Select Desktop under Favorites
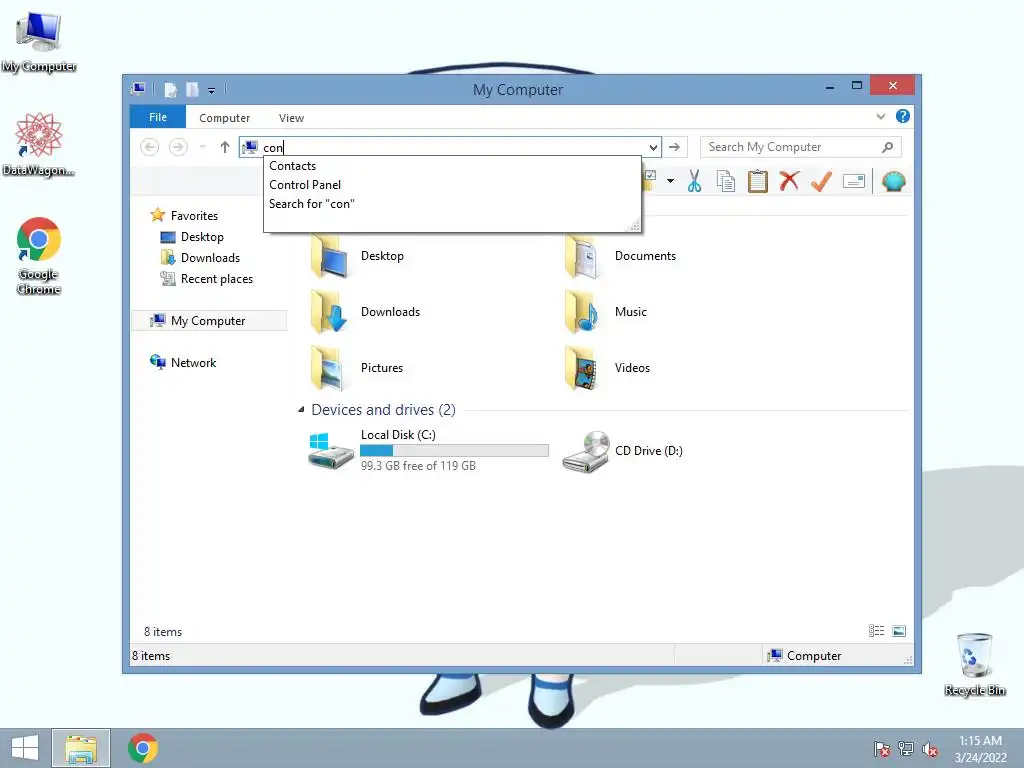The image size is (1024, 768). click(x=202, y=236)
